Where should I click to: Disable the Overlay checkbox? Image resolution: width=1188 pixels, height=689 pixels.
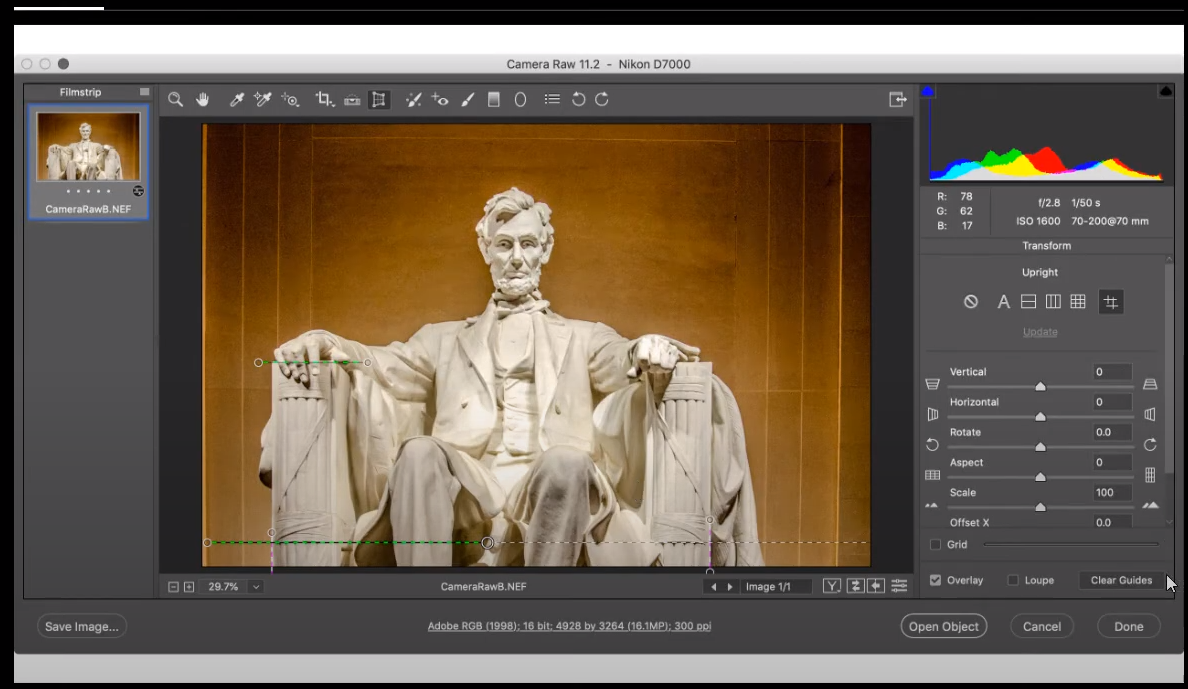coord(934,580)
